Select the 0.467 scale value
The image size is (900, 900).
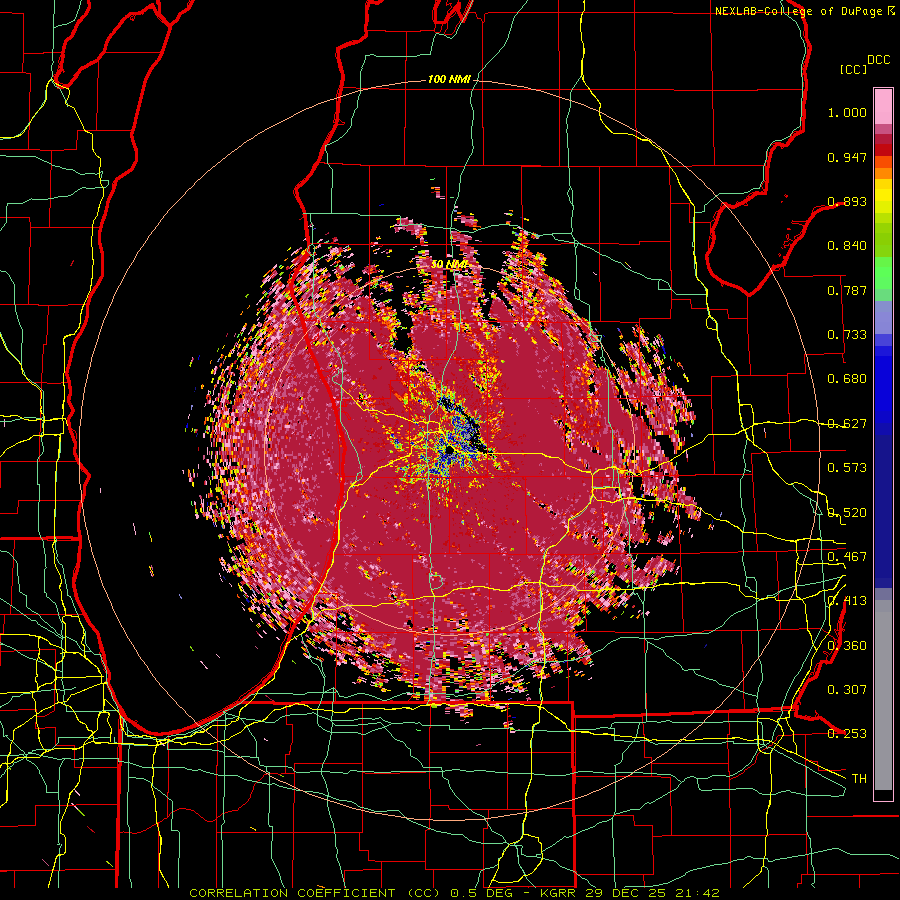pyautogui.click(x=847, y=557)
